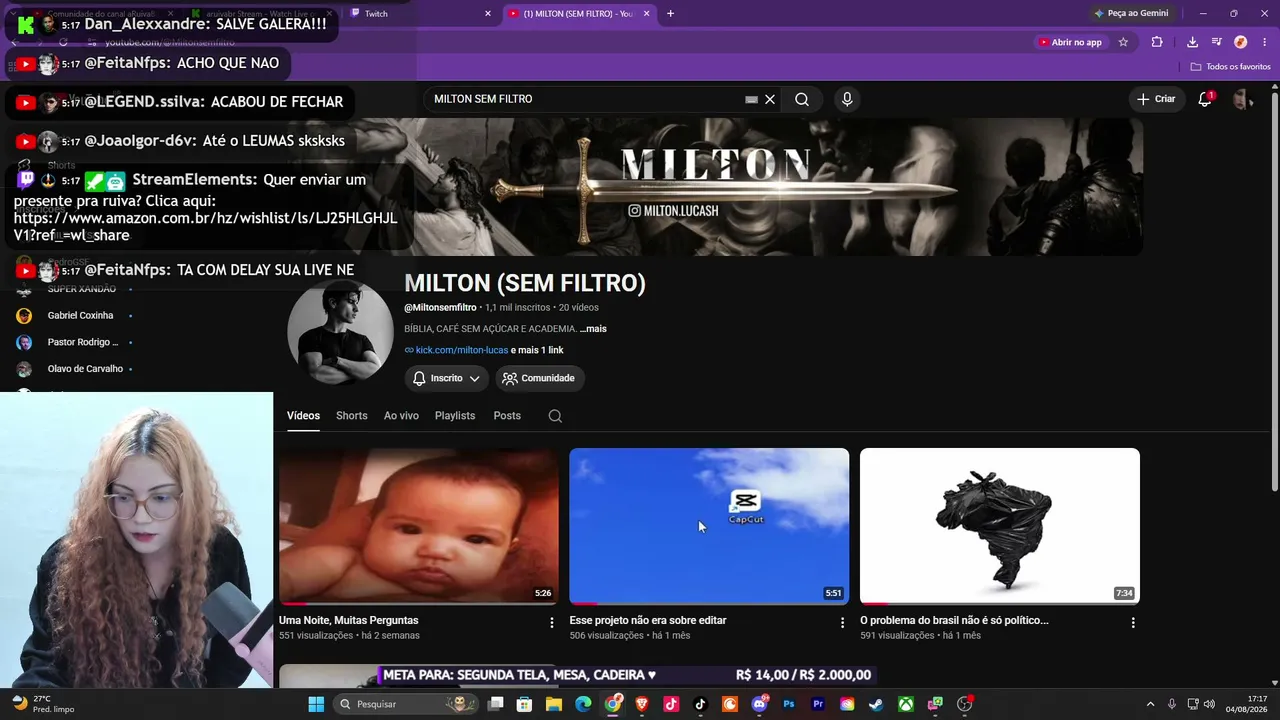Open the 'Uma Noite, Muitas Perguntas' video title
This screenshot has width=1280, height=720.
[x=349, y=620]
